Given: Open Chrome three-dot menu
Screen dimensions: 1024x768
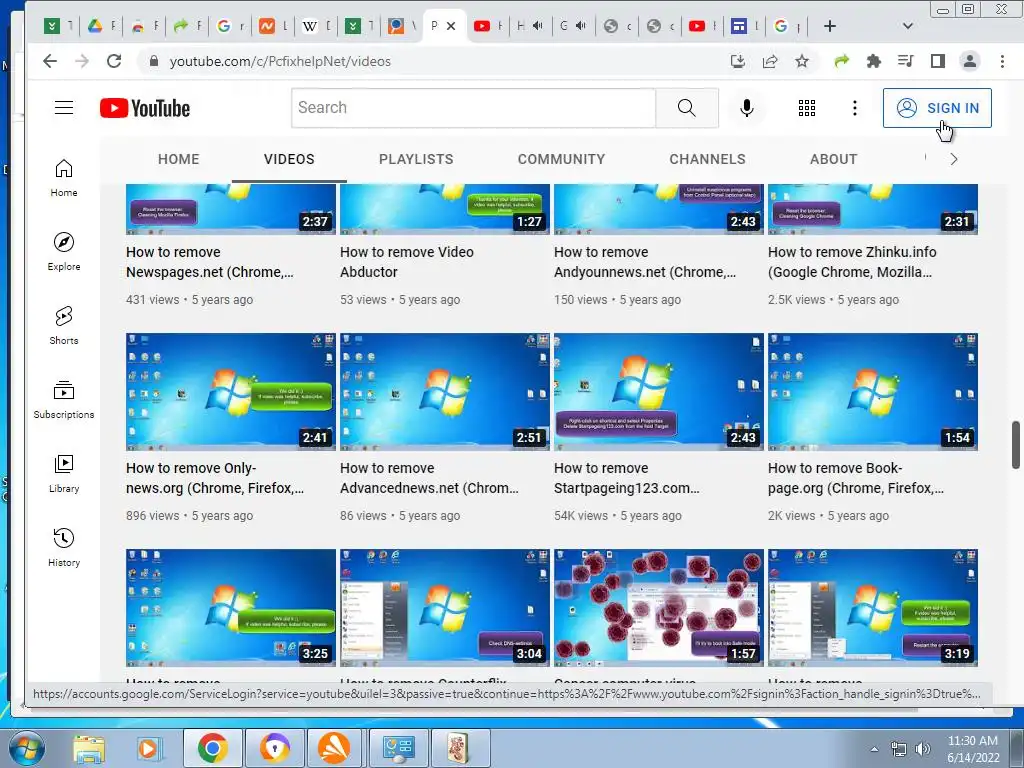Looking at the screenshot, I should [x=1002, y=61].
